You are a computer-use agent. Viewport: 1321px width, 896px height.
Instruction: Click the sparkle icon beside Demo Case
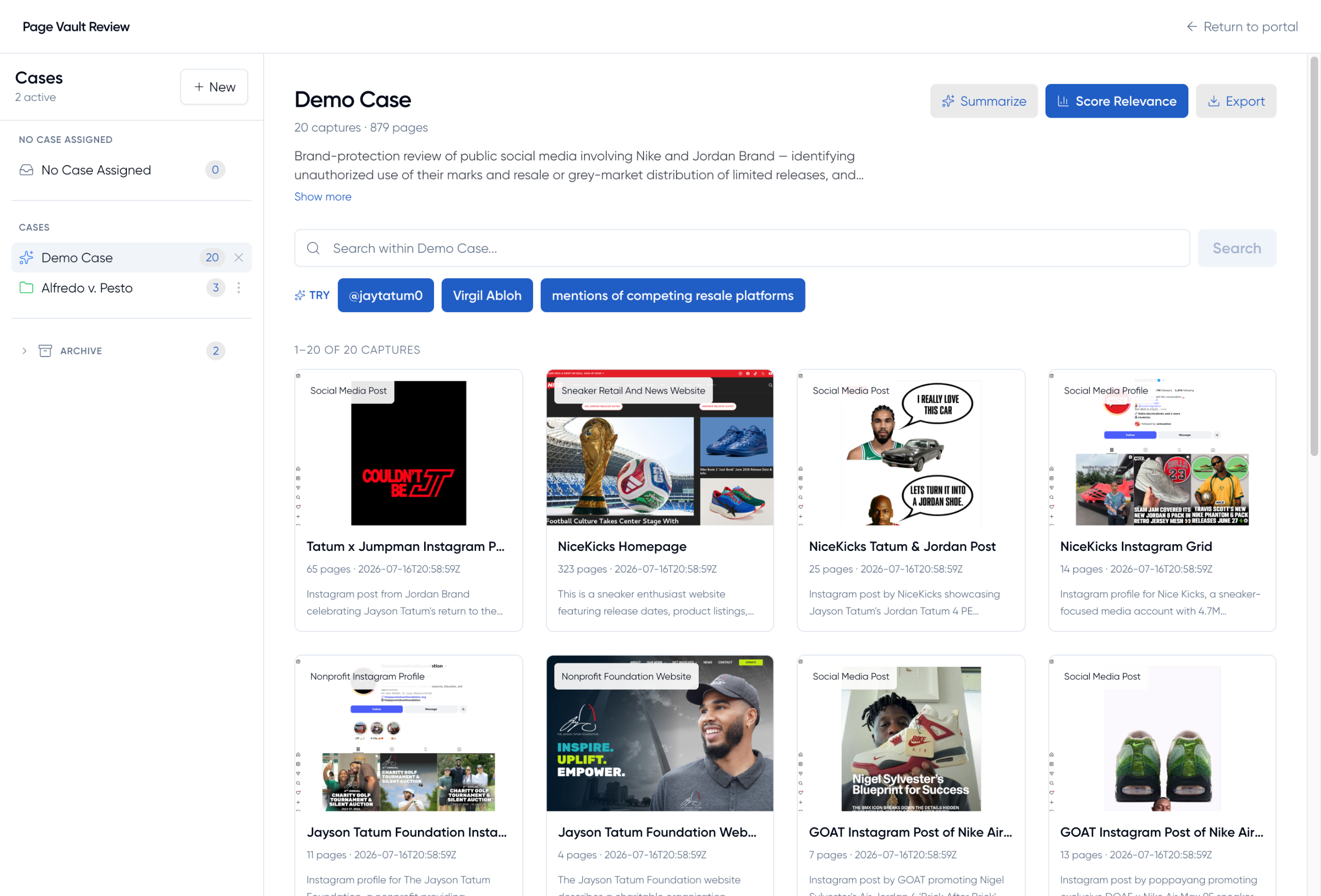click(x=26, y=257)
